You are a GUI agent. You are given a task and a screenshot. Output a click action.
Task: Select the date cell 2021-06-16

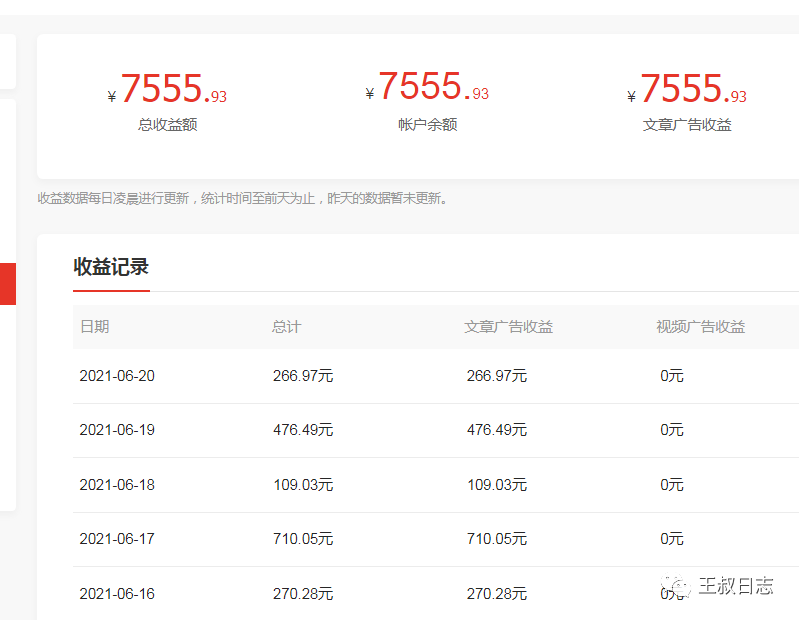click(117, 594)
